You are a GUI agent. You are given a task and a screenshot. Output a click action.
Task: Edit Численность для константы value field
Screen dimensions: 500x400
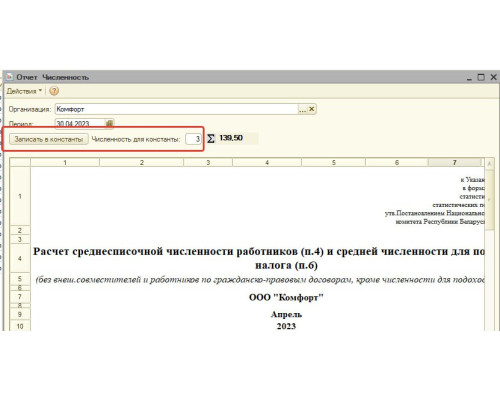coord(193,139)
